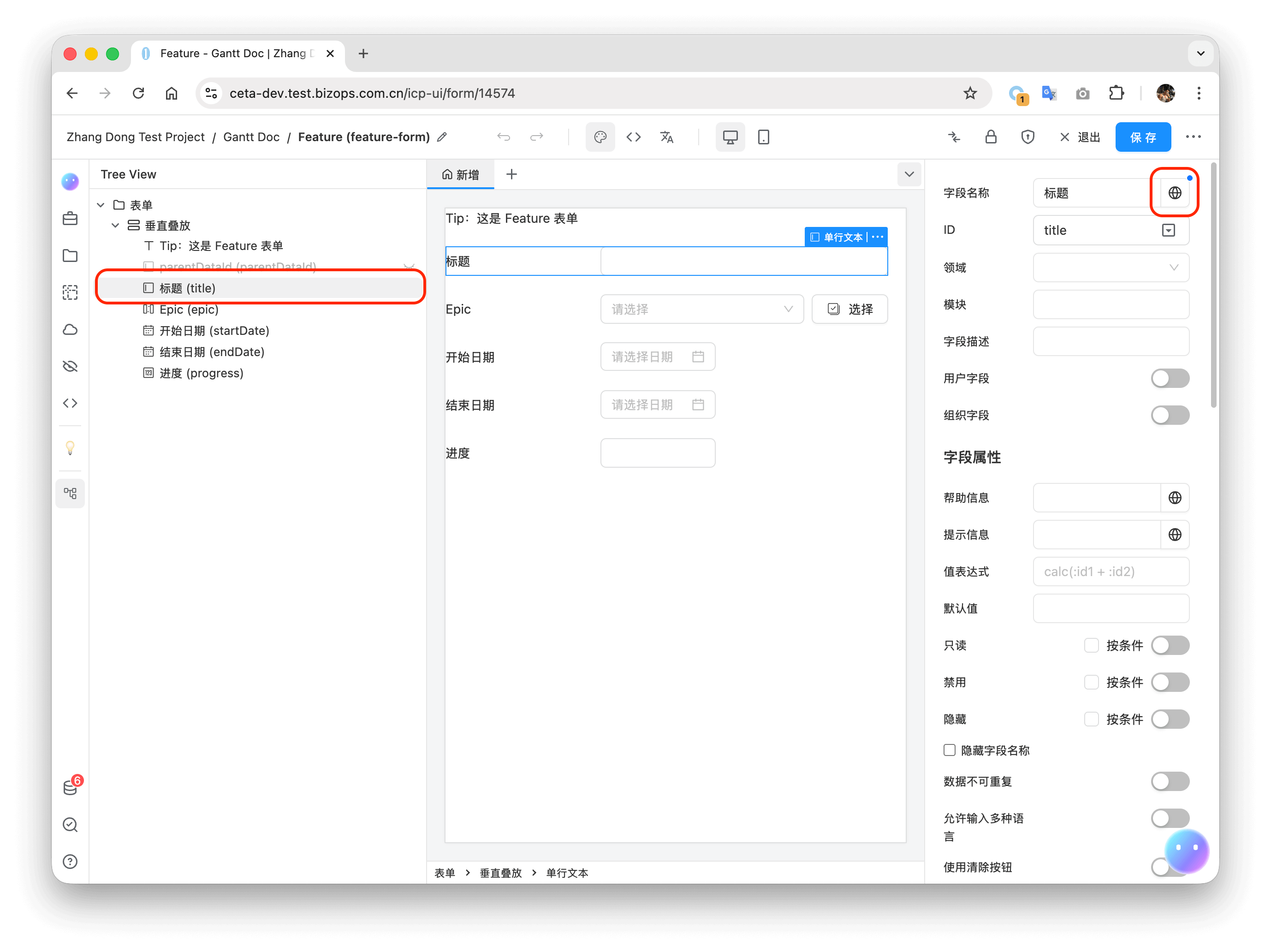Bookmark this page with the star icon
The height and width of the screenshot is (952, 1271).
coord(970,93)
